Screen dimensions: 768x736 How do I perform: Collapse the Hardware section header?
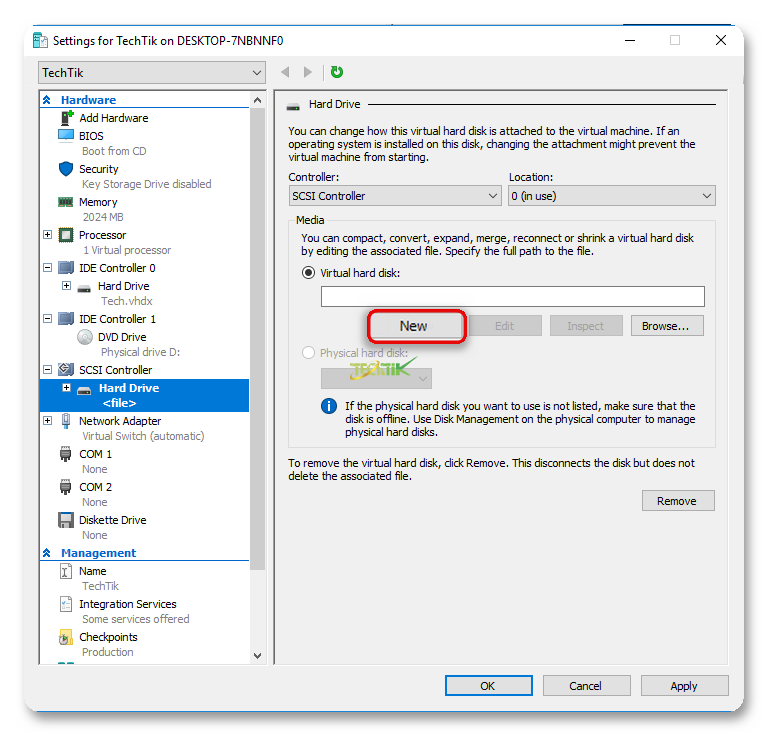pyautogui.click(x=47, y=100)
